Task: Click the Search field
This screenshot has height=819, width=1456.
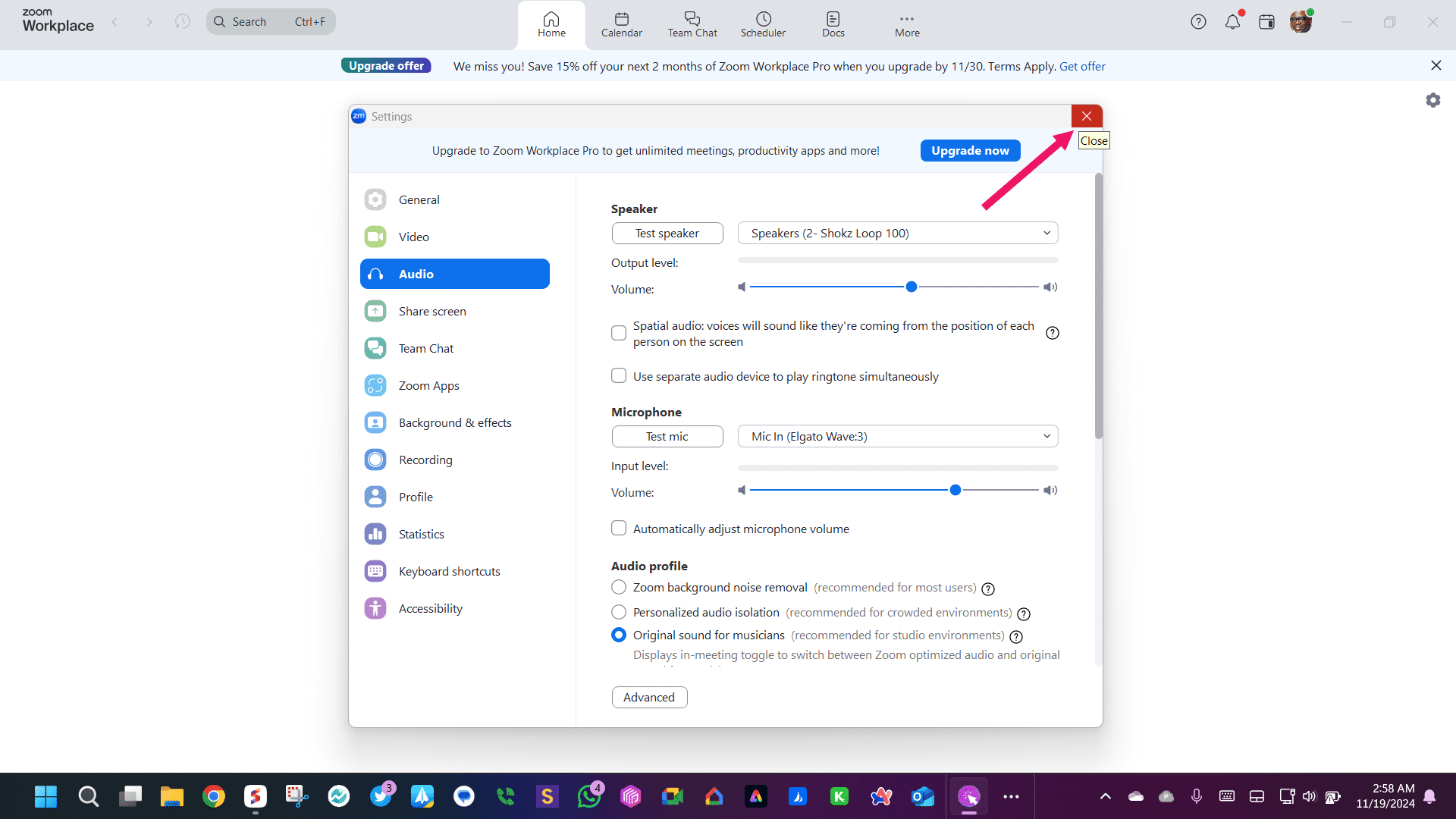Action: click(x=271, y=21)
